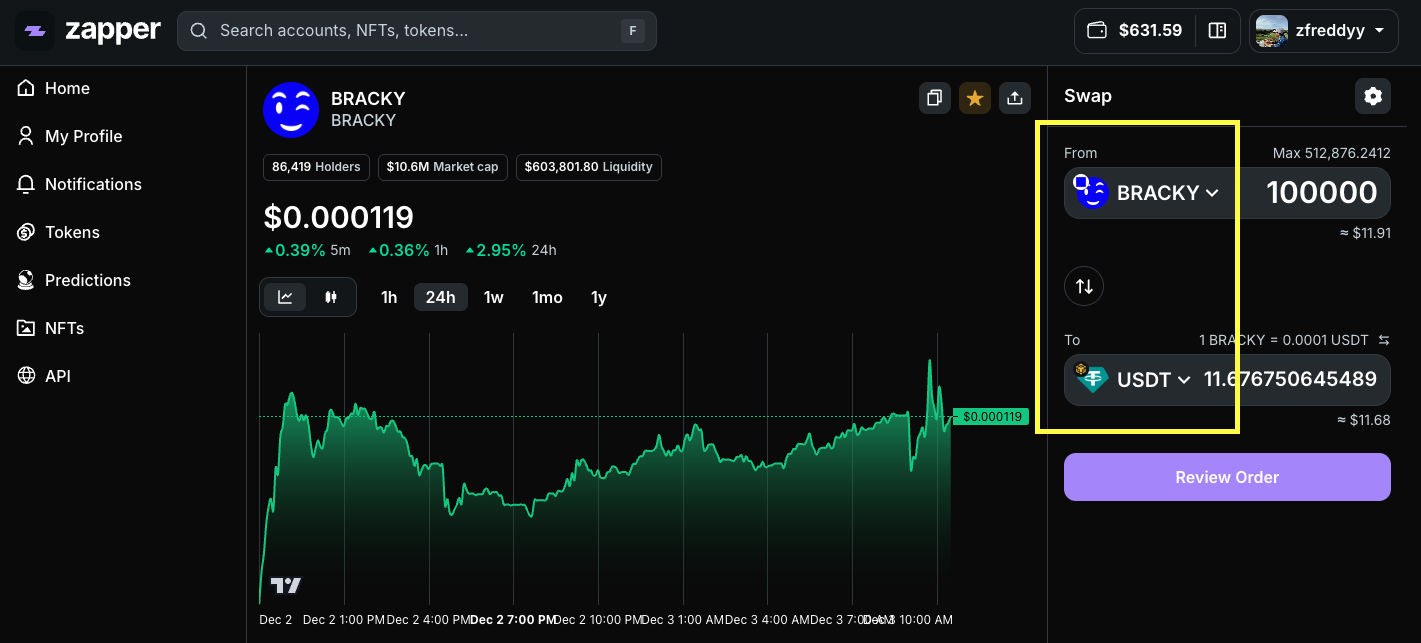This screenshot has height=643, width=1421.
Task: Click the share/upload icon for BRACKY
Action: pyautogui.click(x=1014, y=98)
